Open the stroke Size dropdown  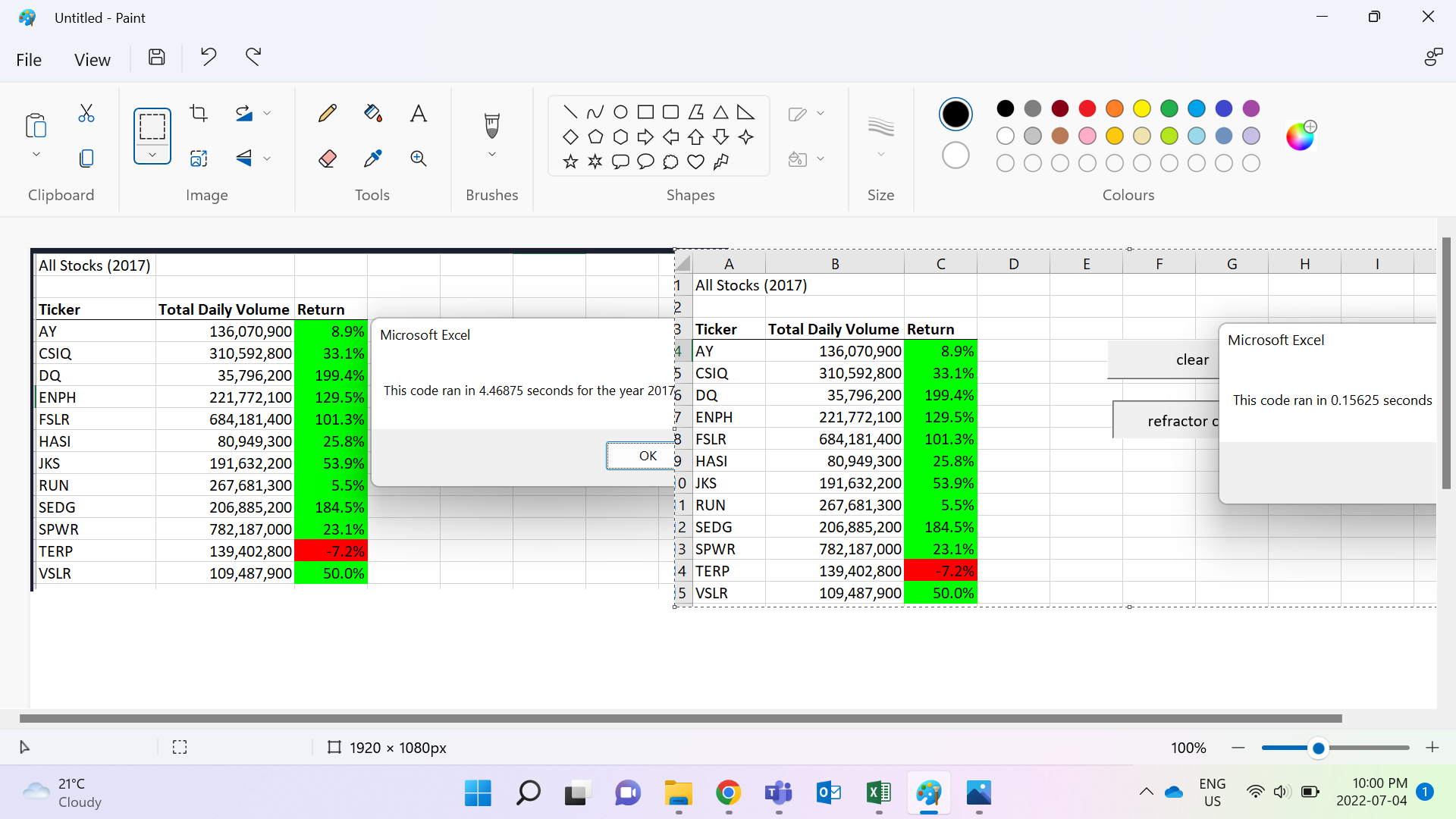pos(880,152)
